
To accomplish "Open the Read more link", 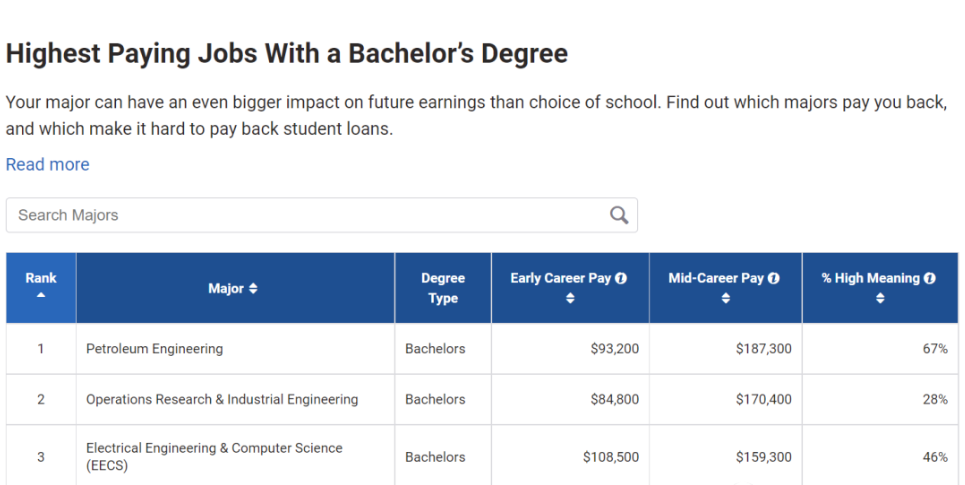I will pos(47,164).
